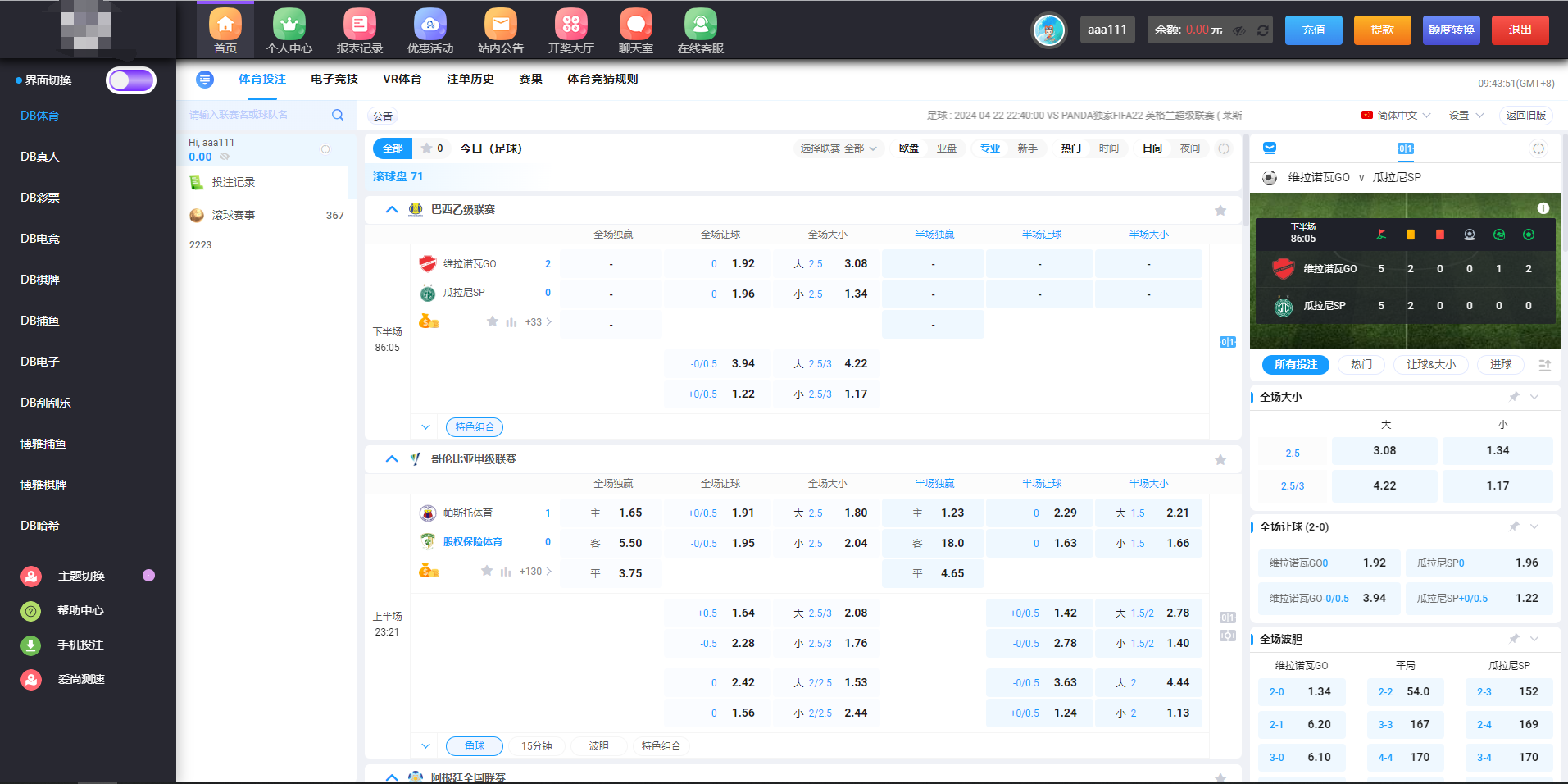Toggle balance visibility eye icon
This screenshot has width=1568, height=784.
[x=1239, y=30]
